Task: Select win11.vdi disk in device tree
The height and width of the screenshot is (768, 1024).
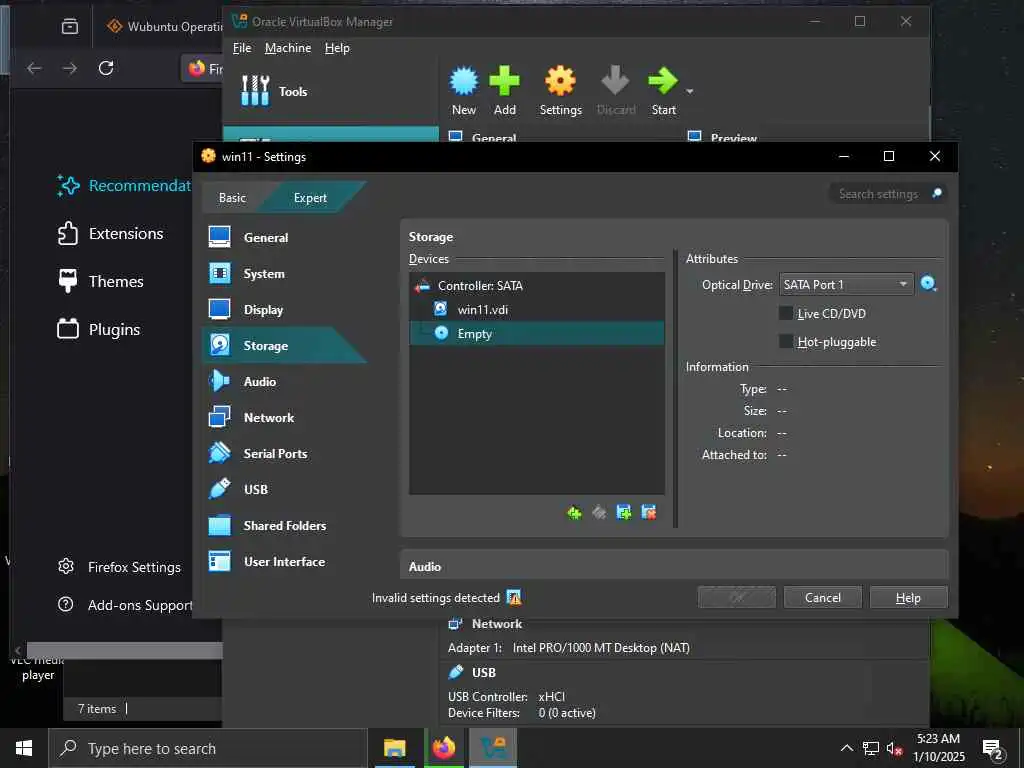Action: 537,310
